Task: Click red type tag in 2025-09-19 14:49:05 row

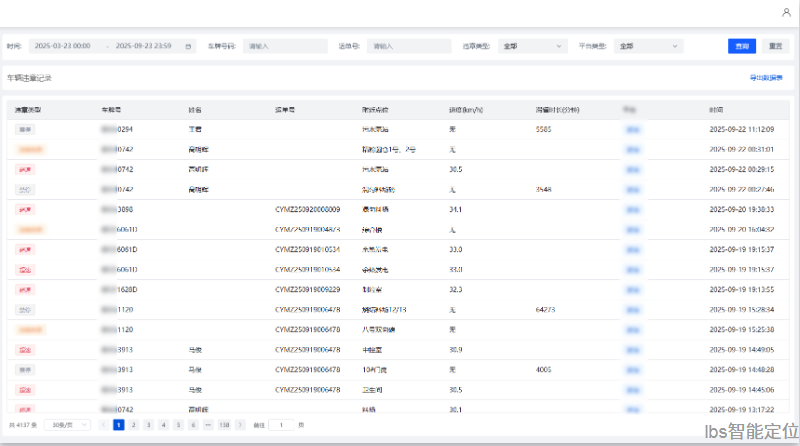Action: coord(25,350)
